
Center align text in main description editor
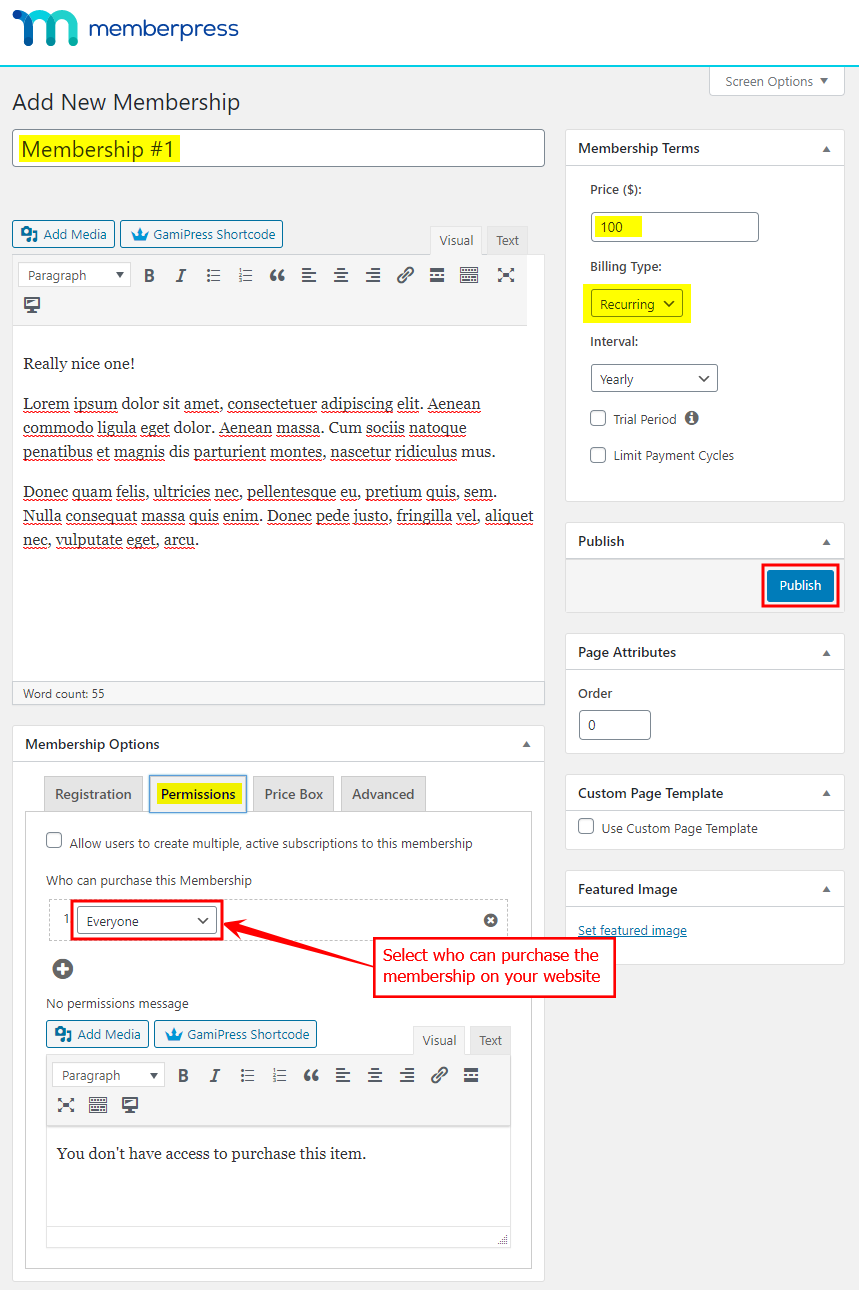pyautogui.click(x=341, y=275)
